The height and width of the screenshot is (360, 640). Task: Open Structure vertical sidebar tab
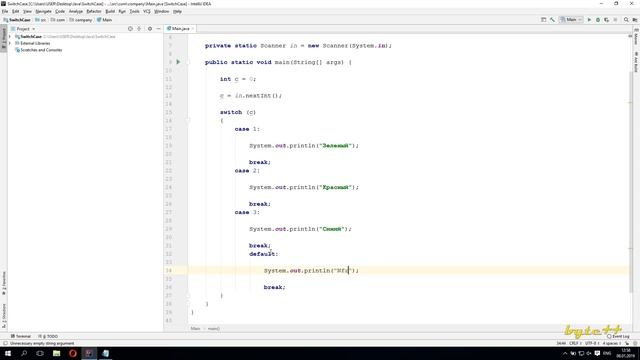(x=4, y=315)
